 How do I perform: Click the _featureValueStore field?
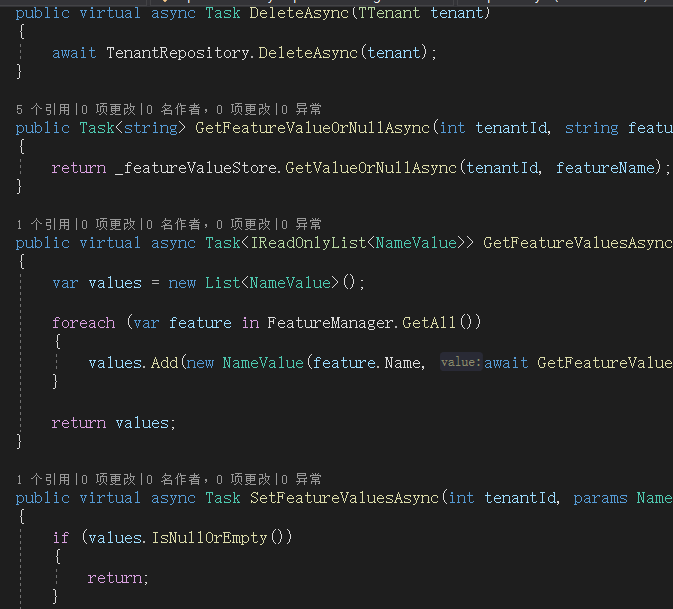196,168
